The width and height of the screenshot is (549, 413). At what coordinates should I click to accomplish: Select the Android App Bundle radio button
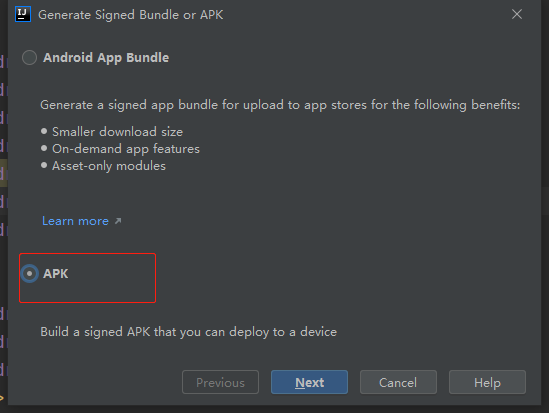[x=29, y=57]
